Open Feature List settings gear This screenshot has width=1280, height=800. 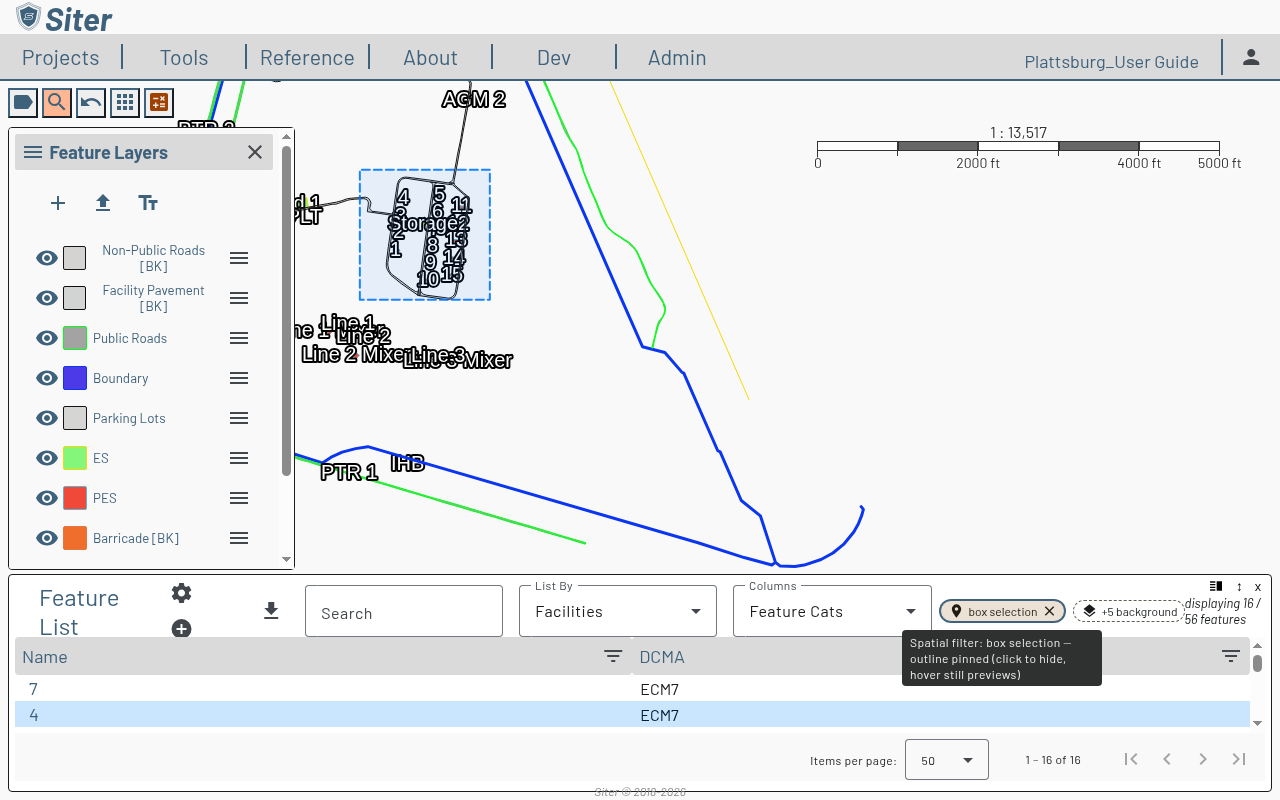pyautogui.click(x=181, y=593)
